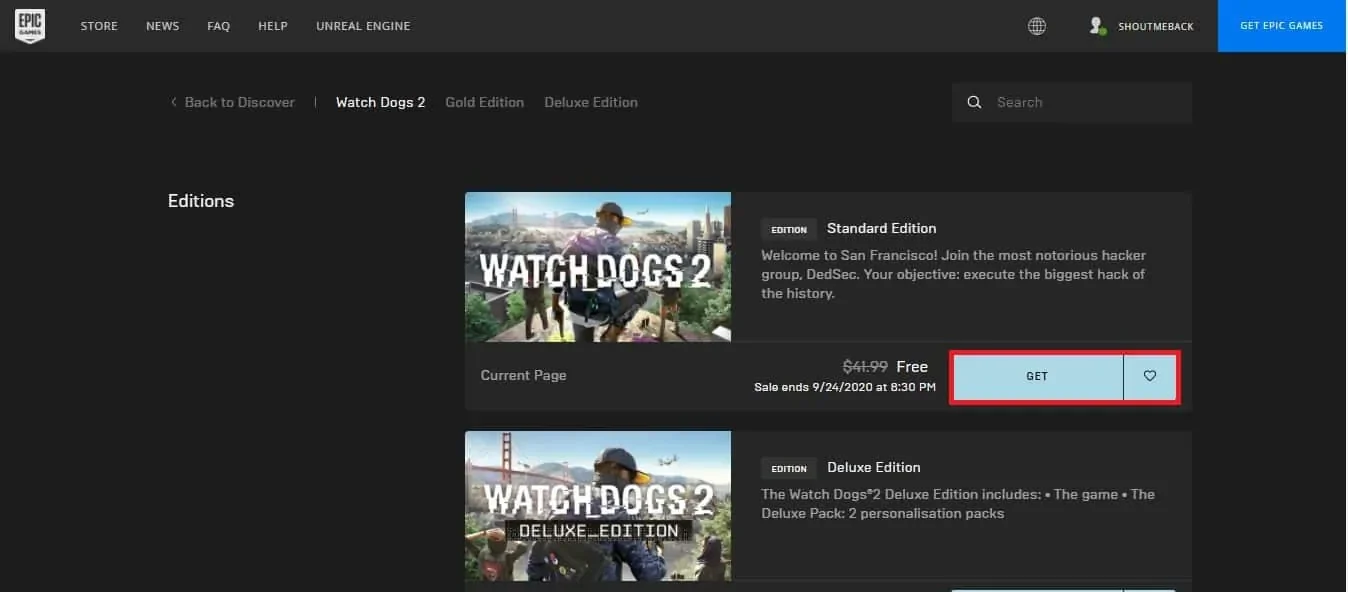Click the Back to Discover chevron arrow
Viewport: 1348px width, 592px height.
point(173,102)
